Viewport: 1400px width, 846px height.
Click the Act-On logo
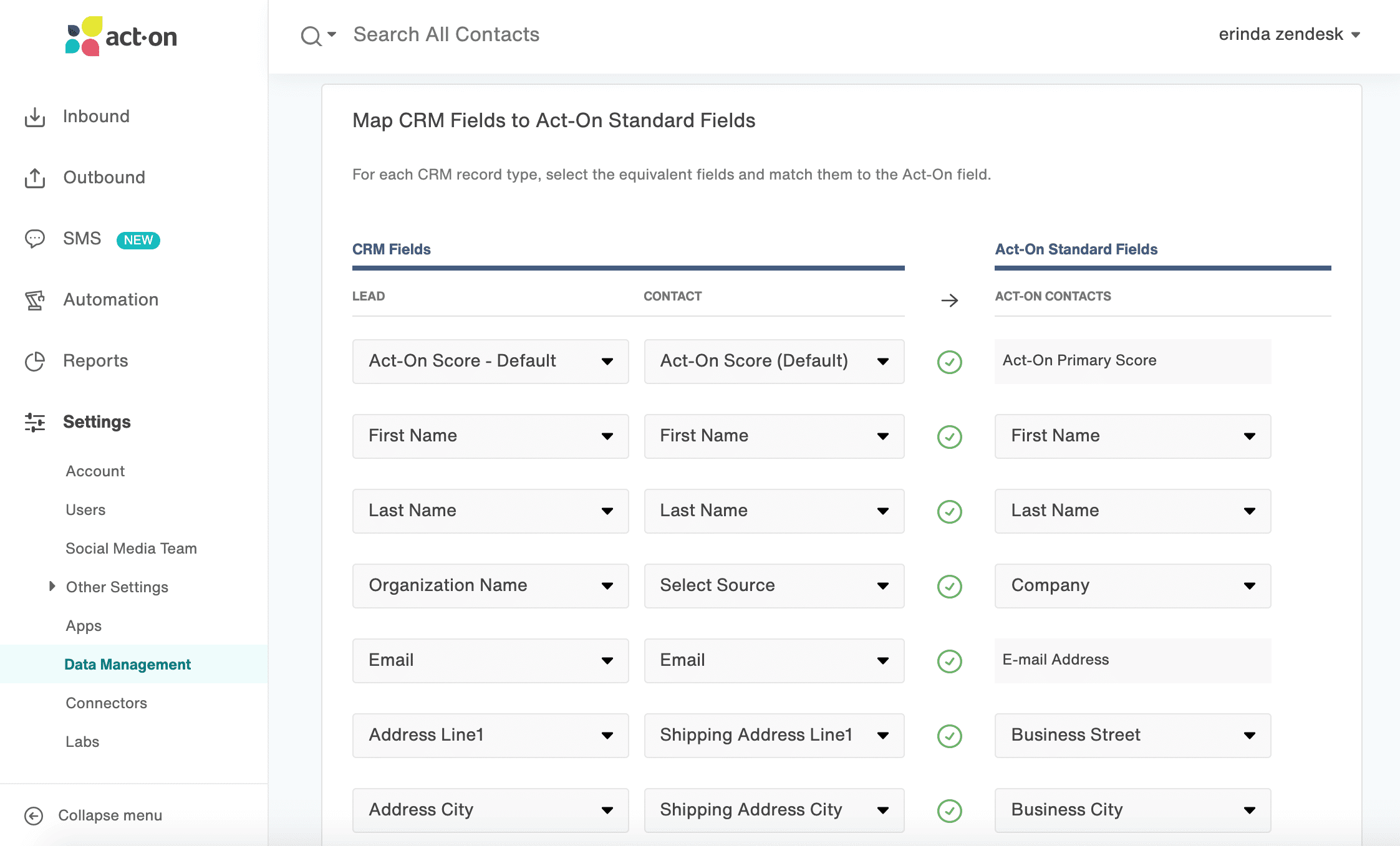pos(122,36)
